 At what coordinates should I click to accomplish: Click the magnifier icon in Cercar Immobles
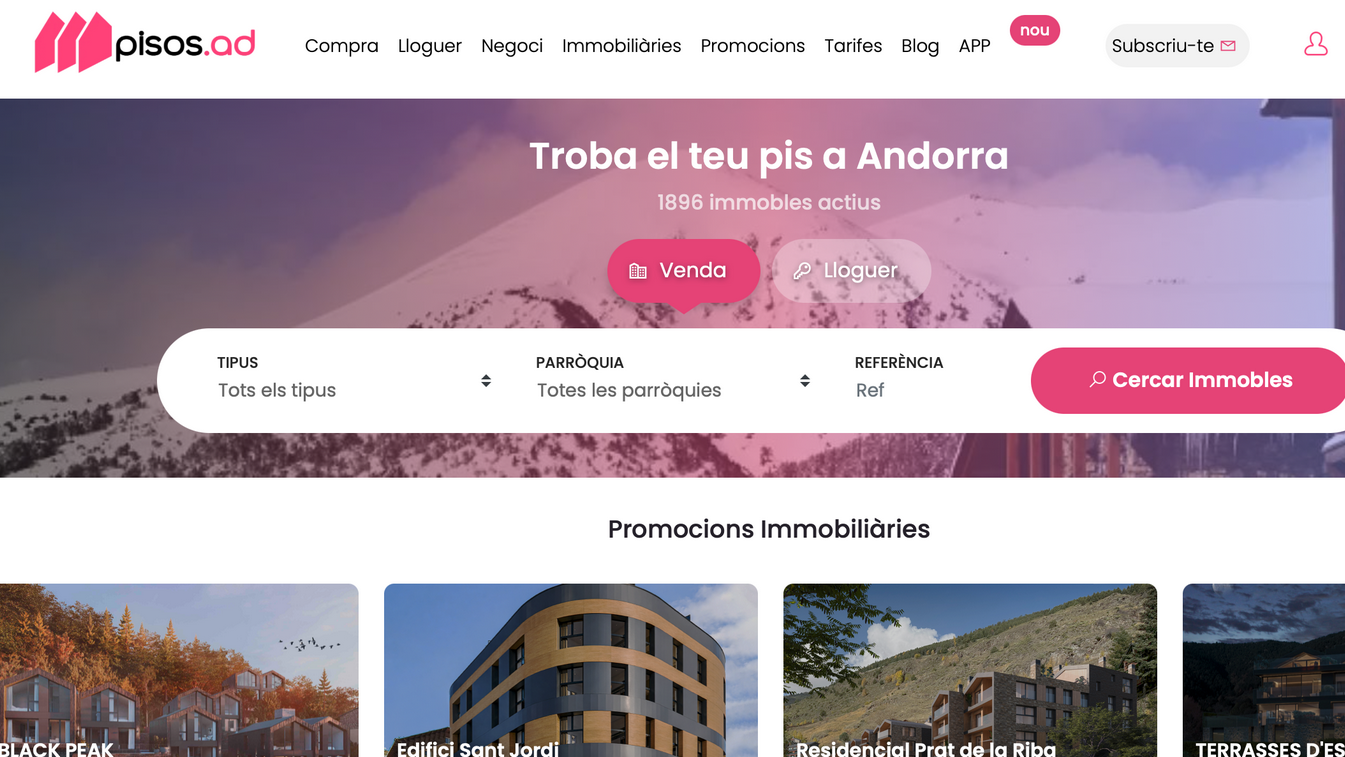tap(1097, 380)
